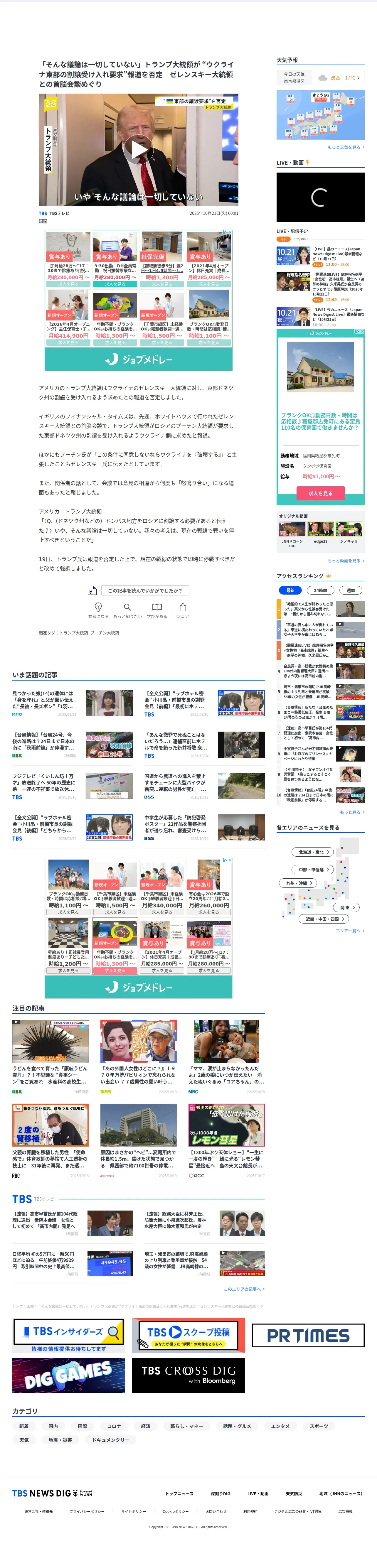Open エリア一覧へ link
The image size is (377, 1568).
350,931
